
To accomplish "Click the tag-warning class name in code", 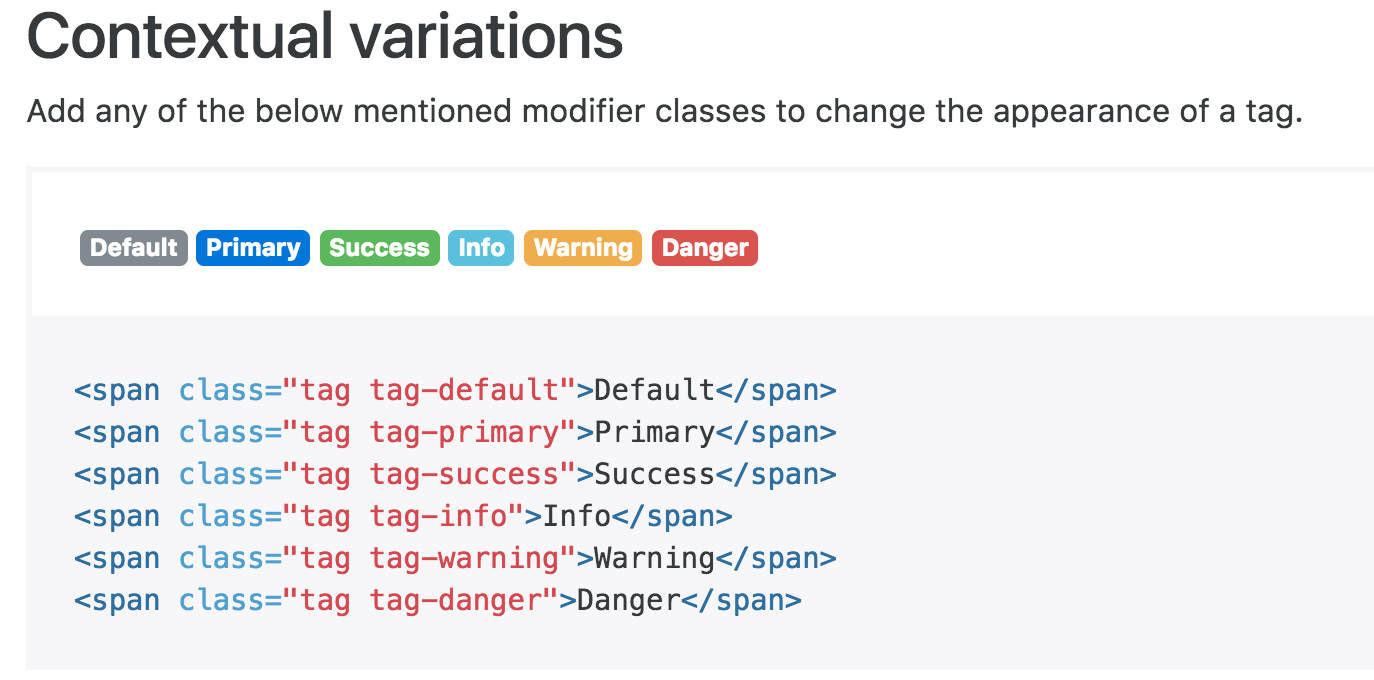I will (464, 559).
